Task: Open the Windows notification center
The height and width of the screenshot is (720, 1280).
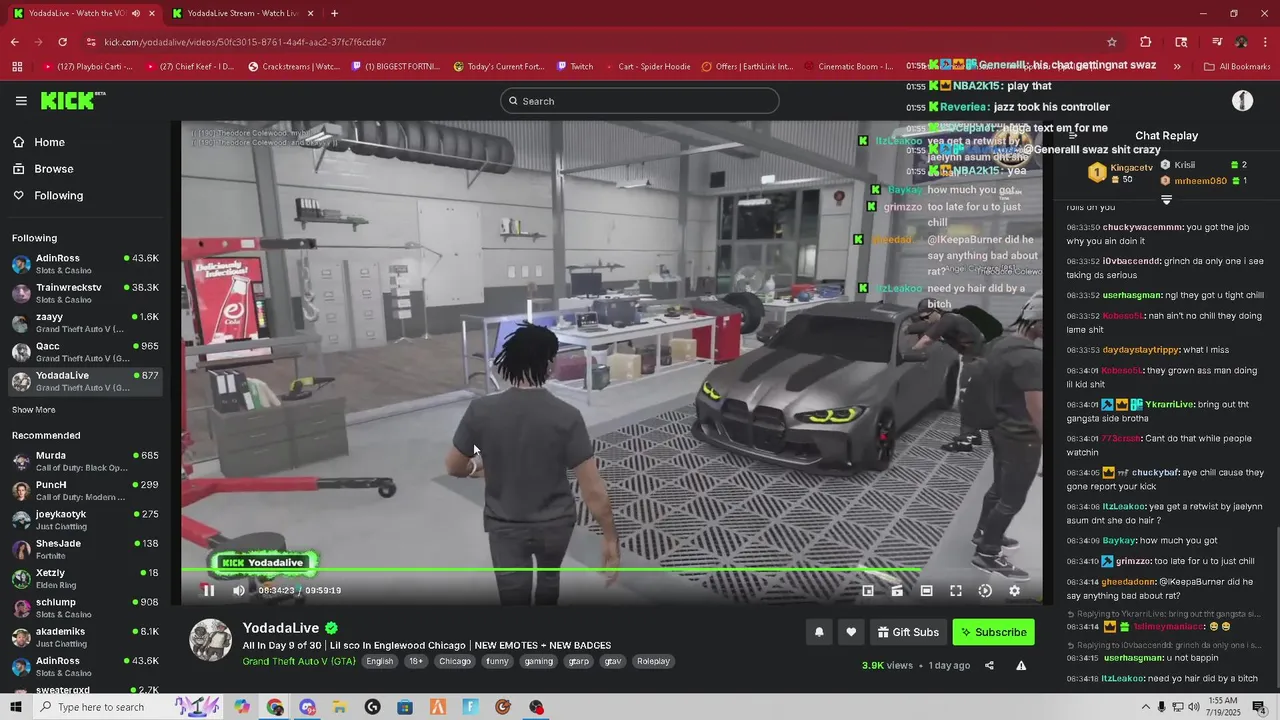Action: pyautogui.click(x=1259, y=707)
